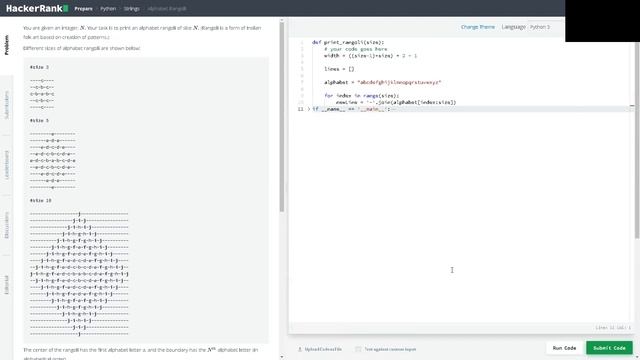
Task: Click the line and column status indicator
Action: [x=613, y=328]
